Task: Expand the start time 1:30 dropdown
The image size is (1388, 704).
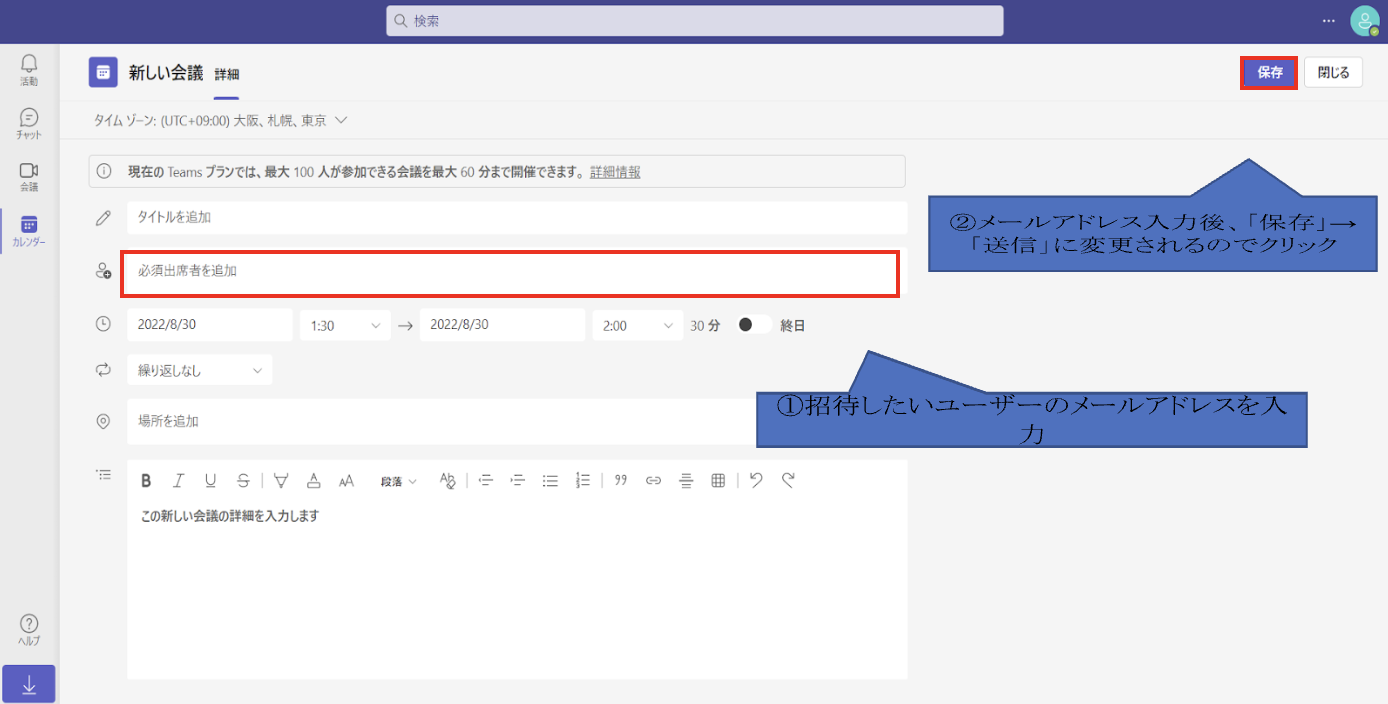Action: pyautogui.click(x=345, y=325)
